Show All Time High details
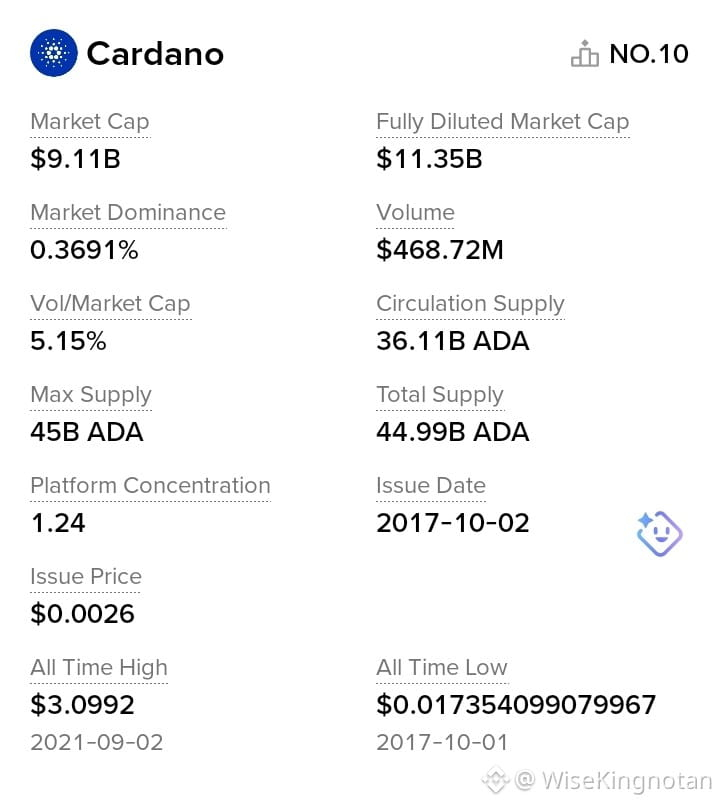This screenshot has width=720, height=805. coord(99,668)
